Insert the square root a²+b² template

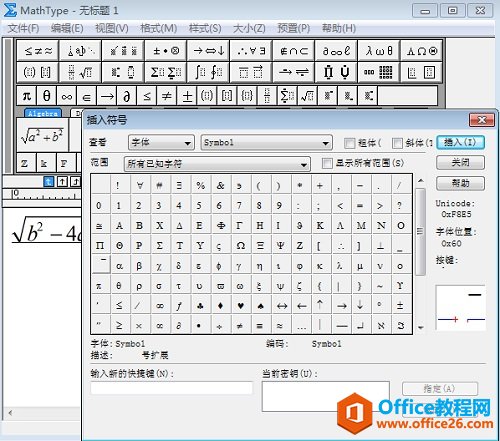point(42,136)
